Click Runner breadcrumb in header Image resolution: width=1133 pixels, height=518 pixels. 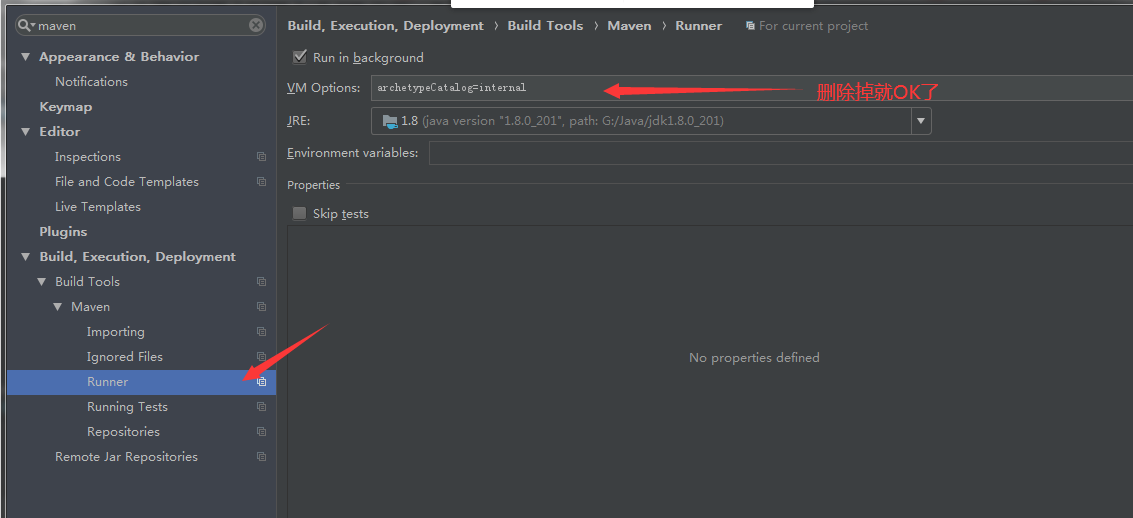point(698,25)
